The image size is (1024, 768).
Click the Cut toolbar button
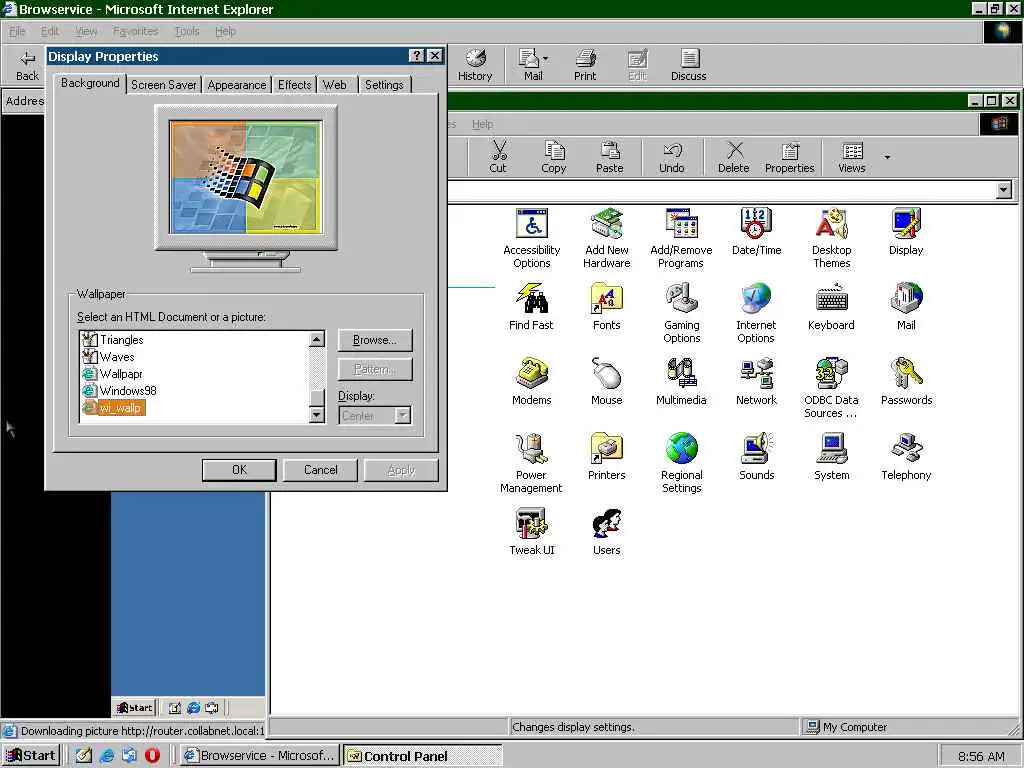tap(498, 157)
